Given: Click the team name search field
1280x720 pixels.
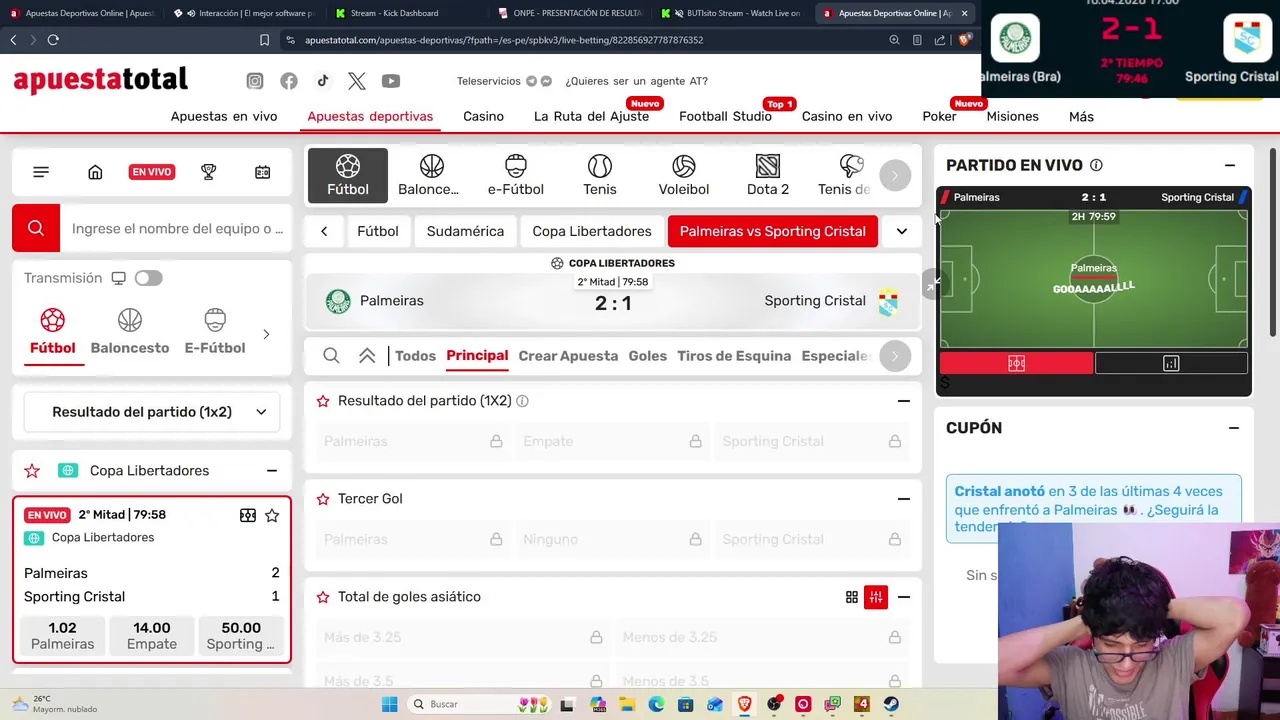Looking at the screenshot, I should tap(176, 228).
